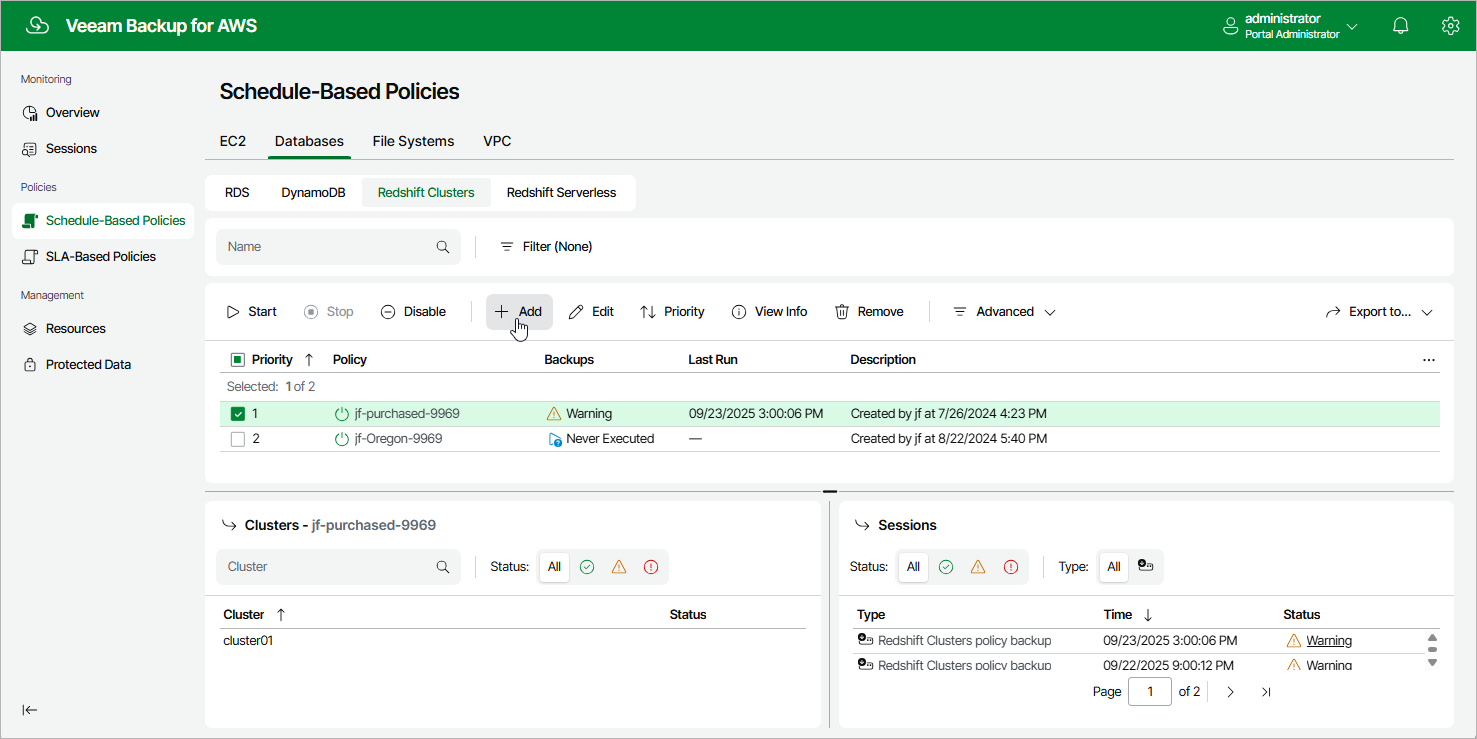The image size is (1477, 739).
Task: Open the Warning link for 3:00:06 PM session
Action: [x=1329, y=641]
